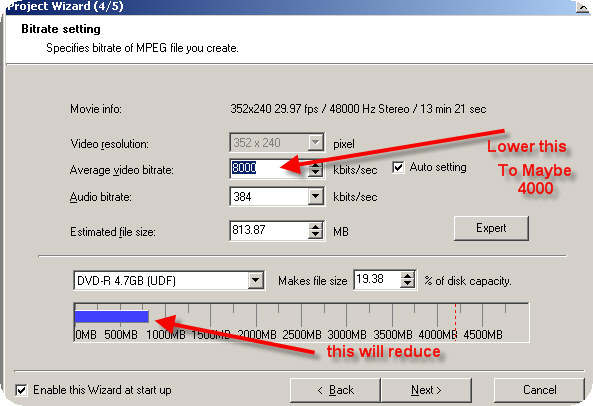Expand the DVD-R 4.7GB (UDF) media dropdown
This screenshot has height=406, width=593.
click(256, 280)
